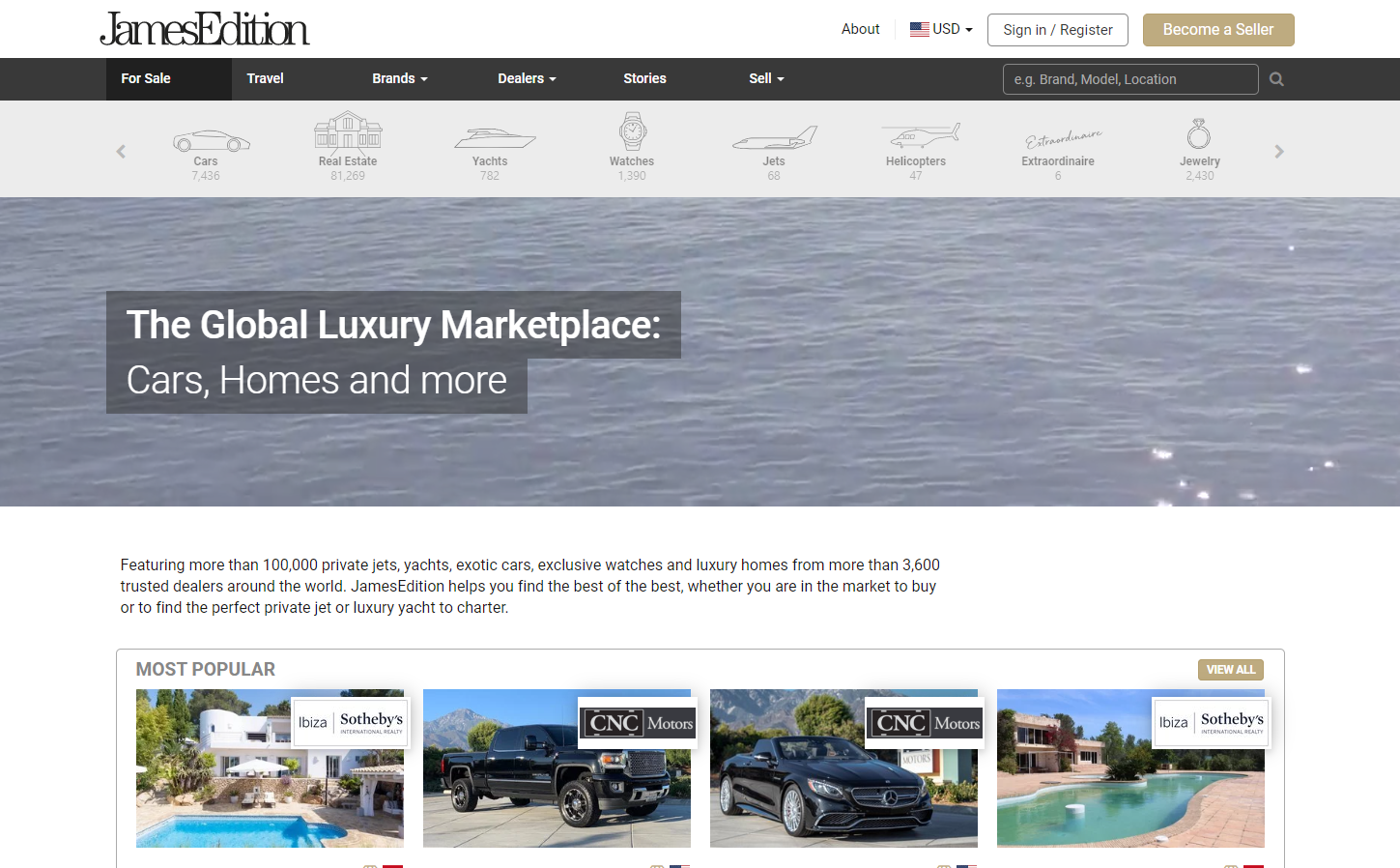Open the Stories menu item
1400x868 pixels.
pyautogui.click(x=644, y=78)
